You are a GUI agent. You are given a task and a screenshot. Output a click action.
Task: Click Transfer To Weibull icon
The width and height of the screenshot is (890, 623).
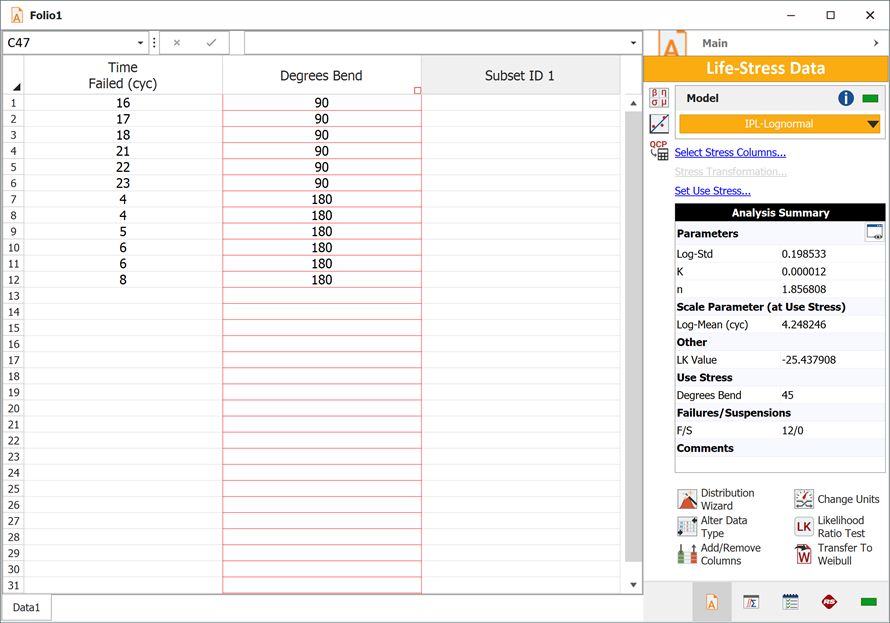tap(804, 554)
